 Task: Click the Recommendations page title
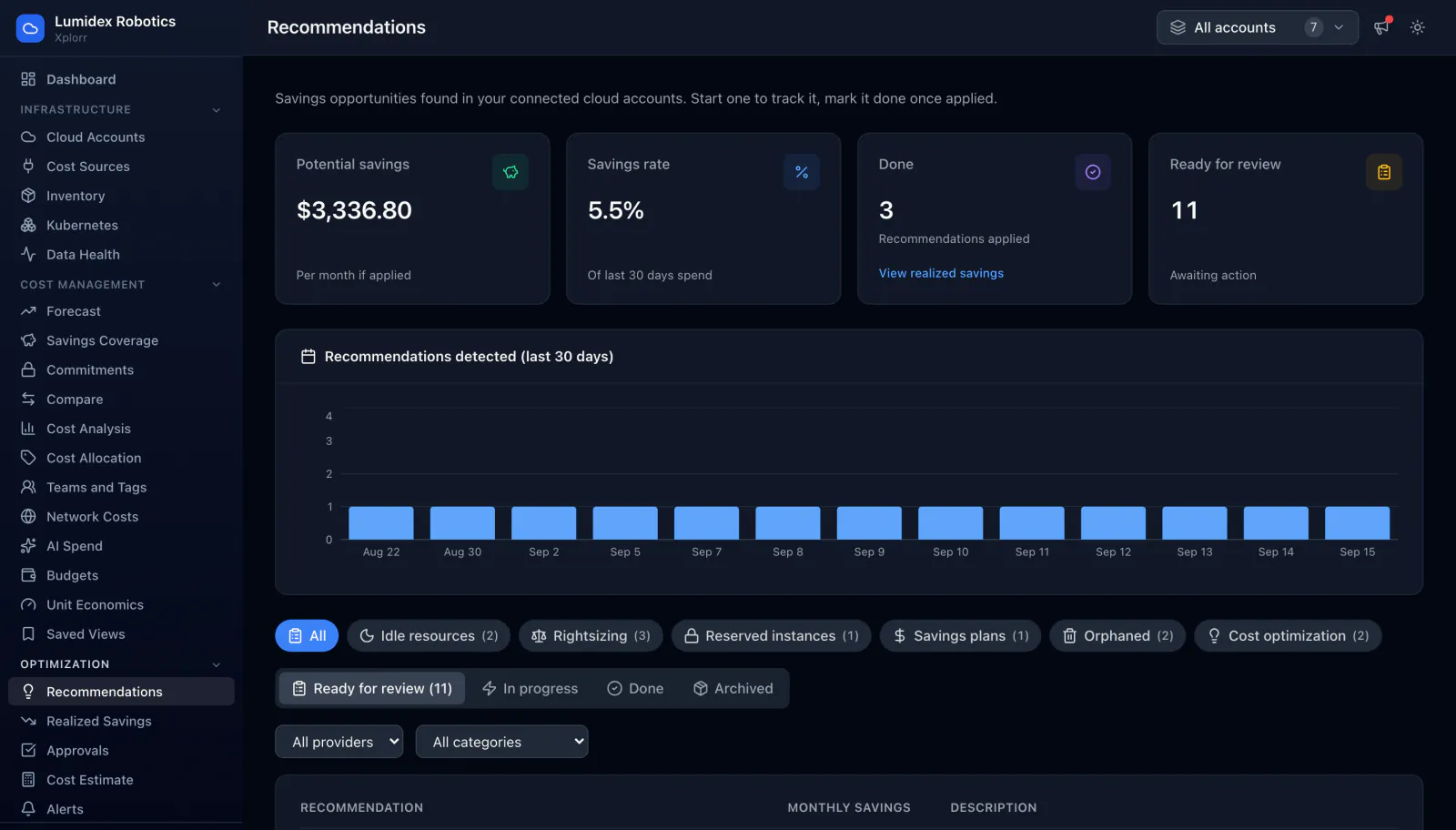click(347, 27)
